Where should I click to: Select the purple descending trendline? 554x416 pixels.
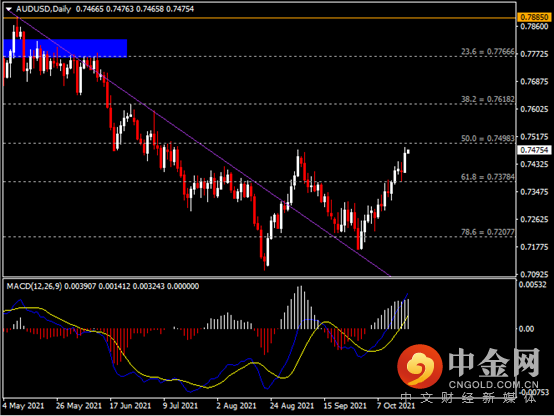click(198, 142)
